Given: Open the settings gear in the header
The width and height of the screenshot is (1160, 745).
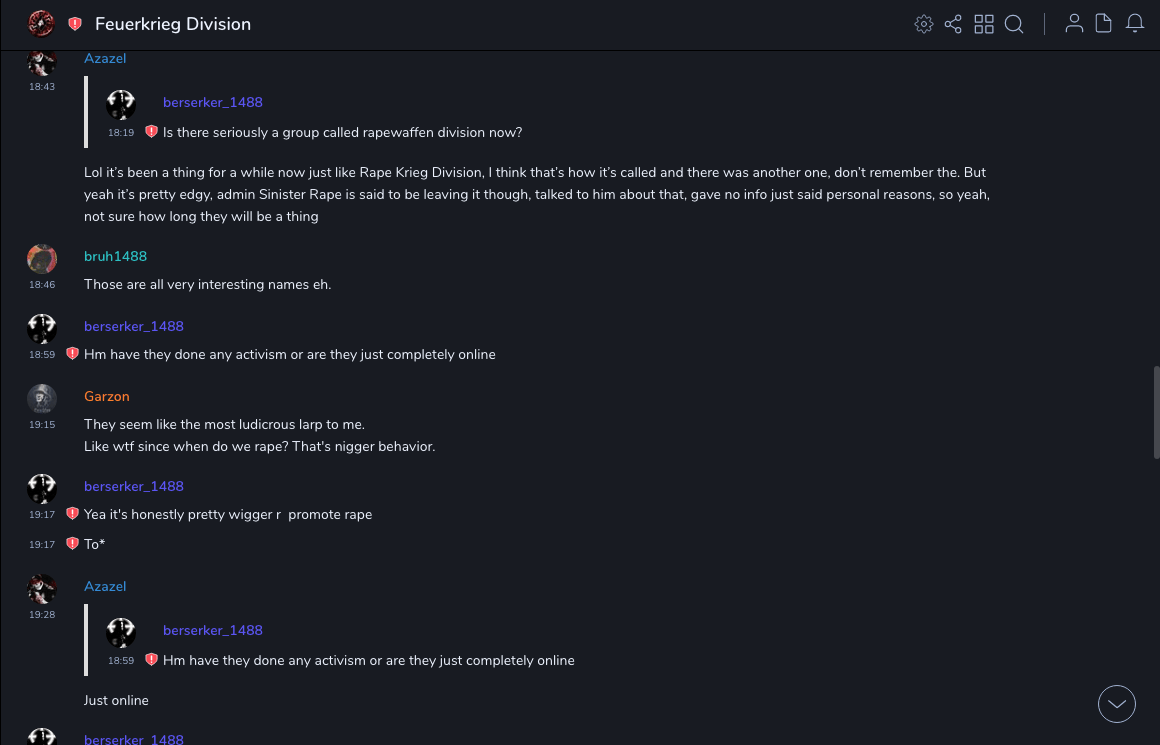Looking at the screenshot, I should 924,24.
